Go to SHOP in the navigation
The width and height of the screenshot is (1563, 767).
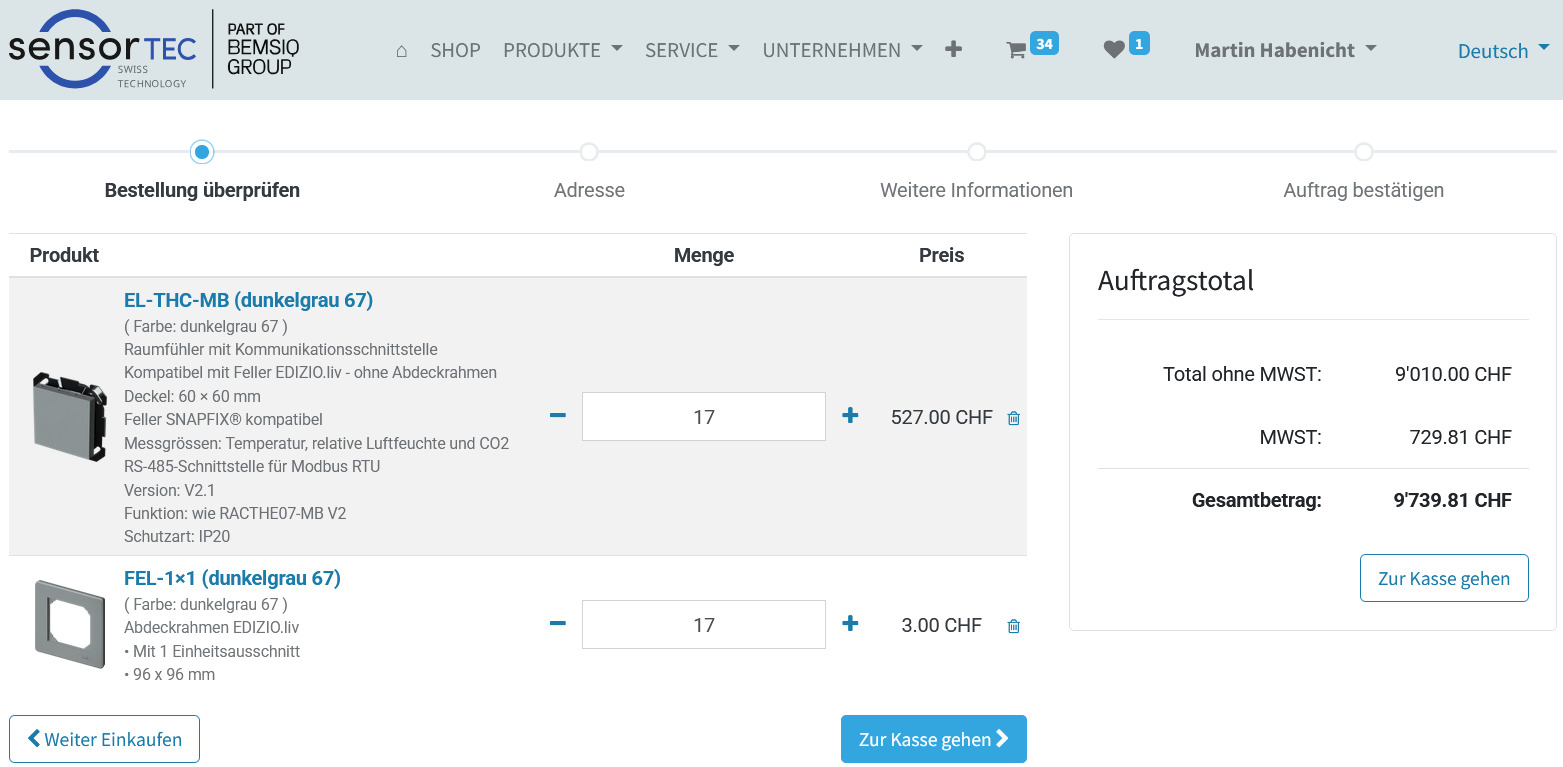pyautogui.click(x=455, y=50)
